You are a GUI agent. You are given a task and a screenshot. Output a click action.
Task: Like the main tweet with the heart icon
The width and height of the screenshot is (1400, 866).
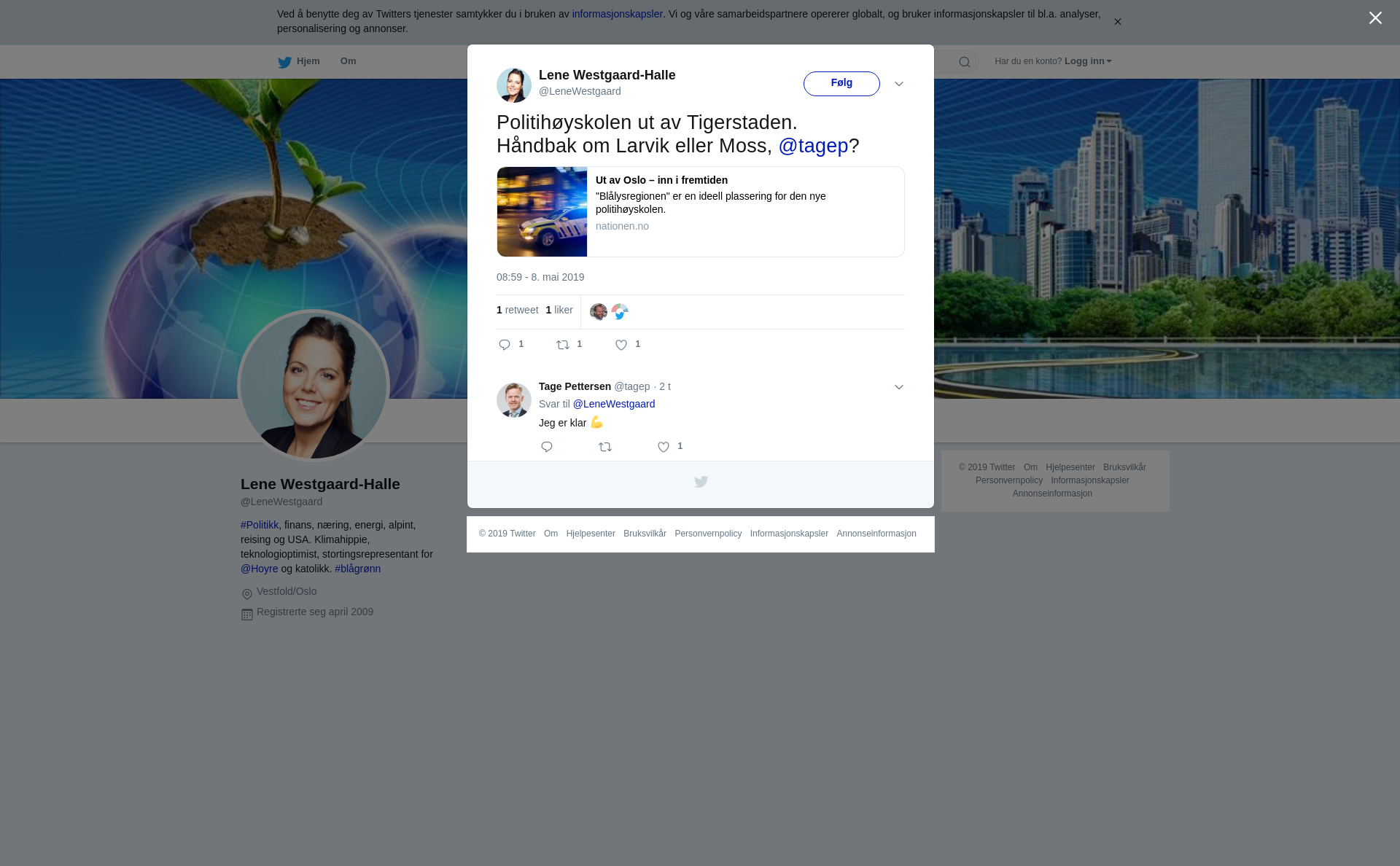621,345
